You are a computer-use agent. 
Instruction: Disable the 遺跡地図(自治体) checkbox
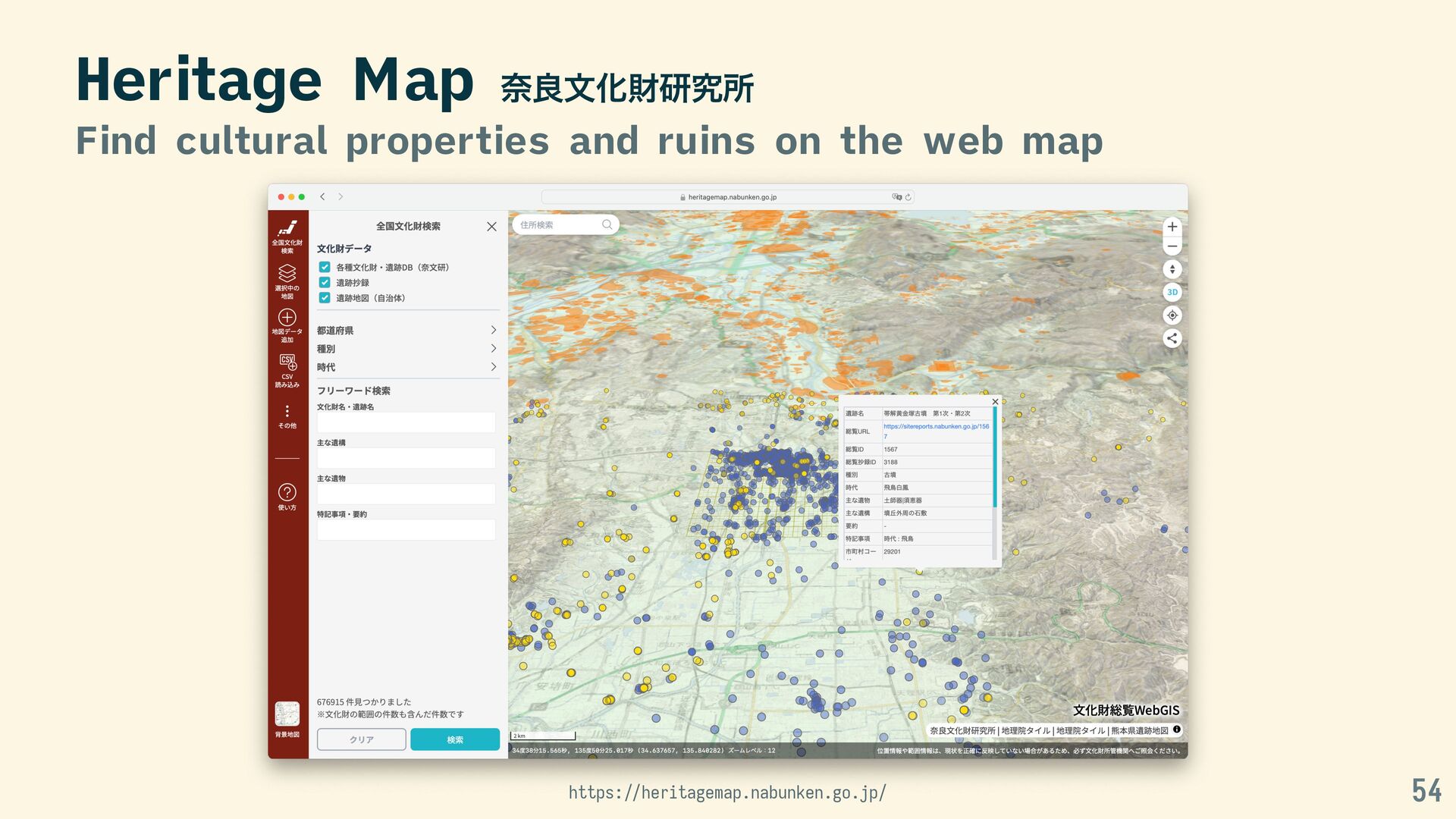(x=325, y=298)
